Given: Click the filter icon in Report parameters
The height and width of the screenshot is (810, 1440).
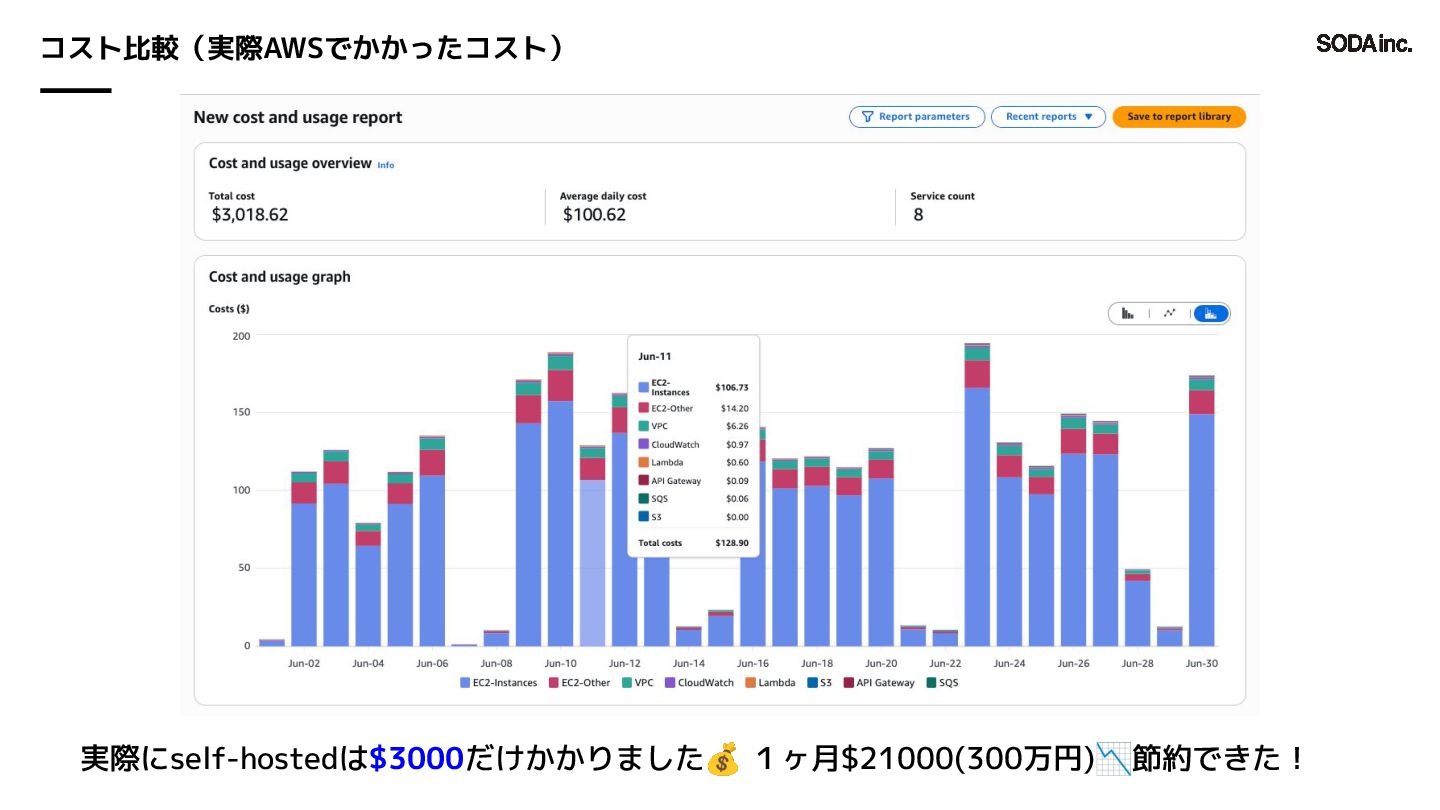Looking at the screenshot, I should click(868, 117).
